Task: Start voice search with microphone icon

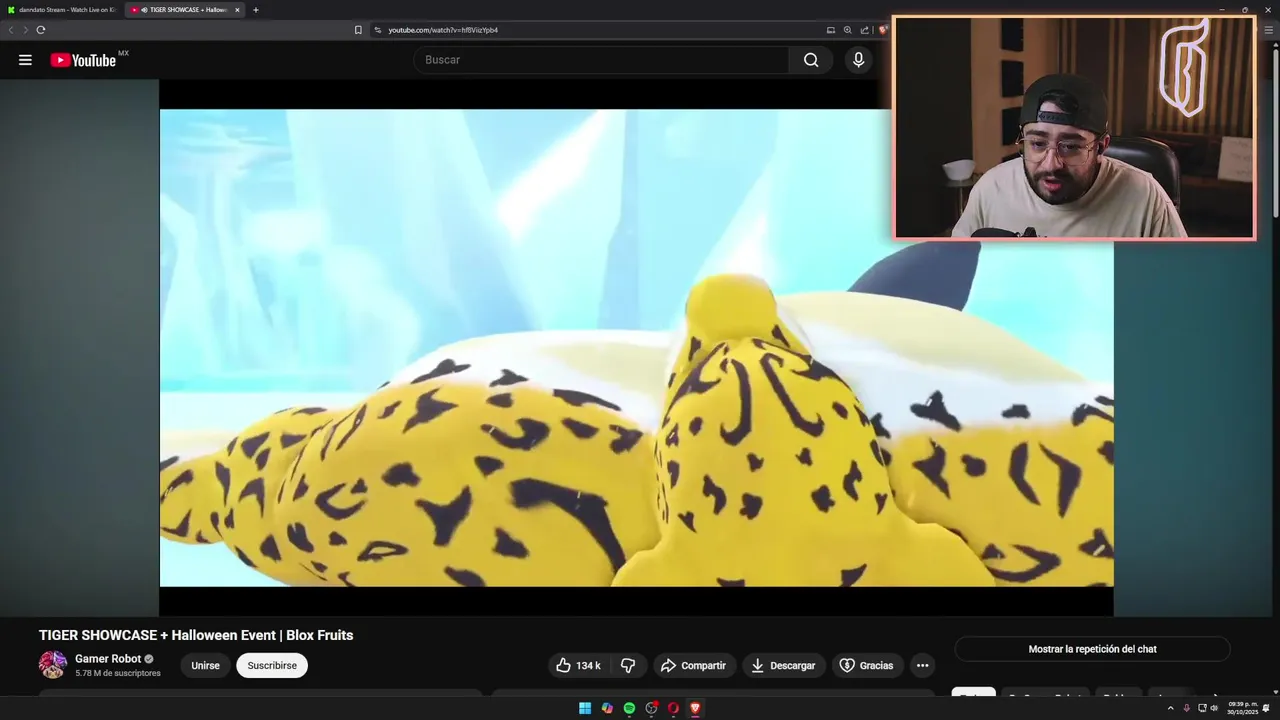Action: (858, 60)
